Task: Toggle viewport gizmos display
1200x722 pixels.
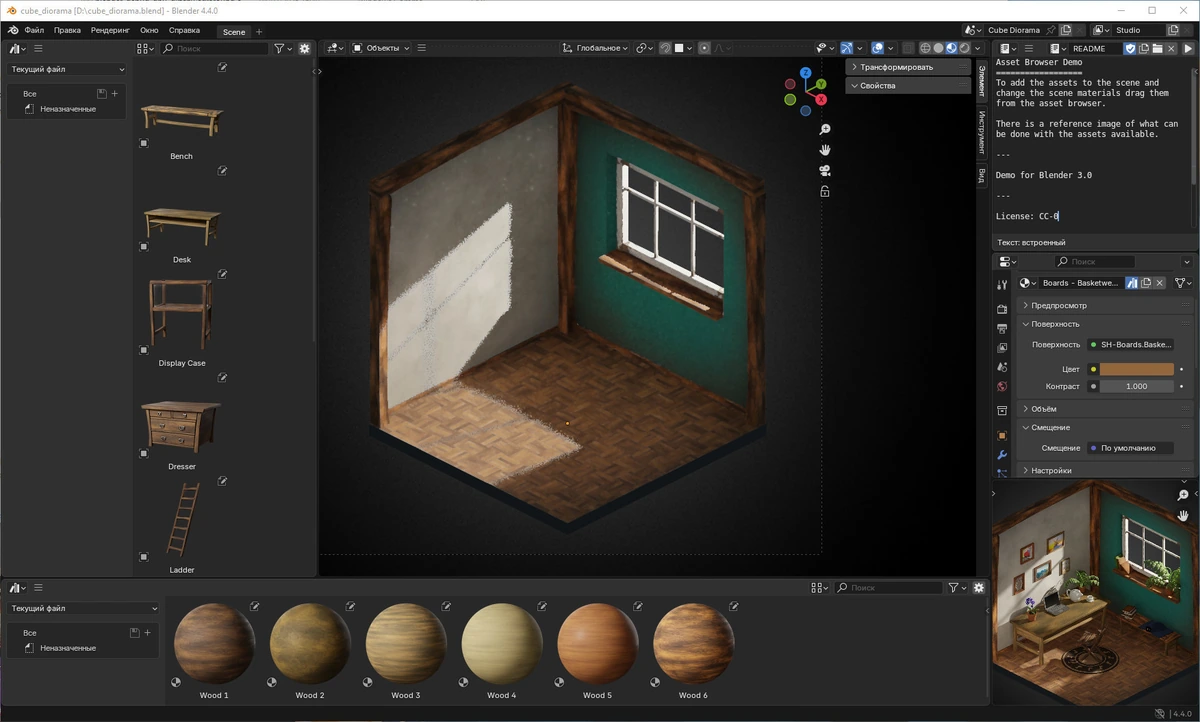Action: pos(847,48)
